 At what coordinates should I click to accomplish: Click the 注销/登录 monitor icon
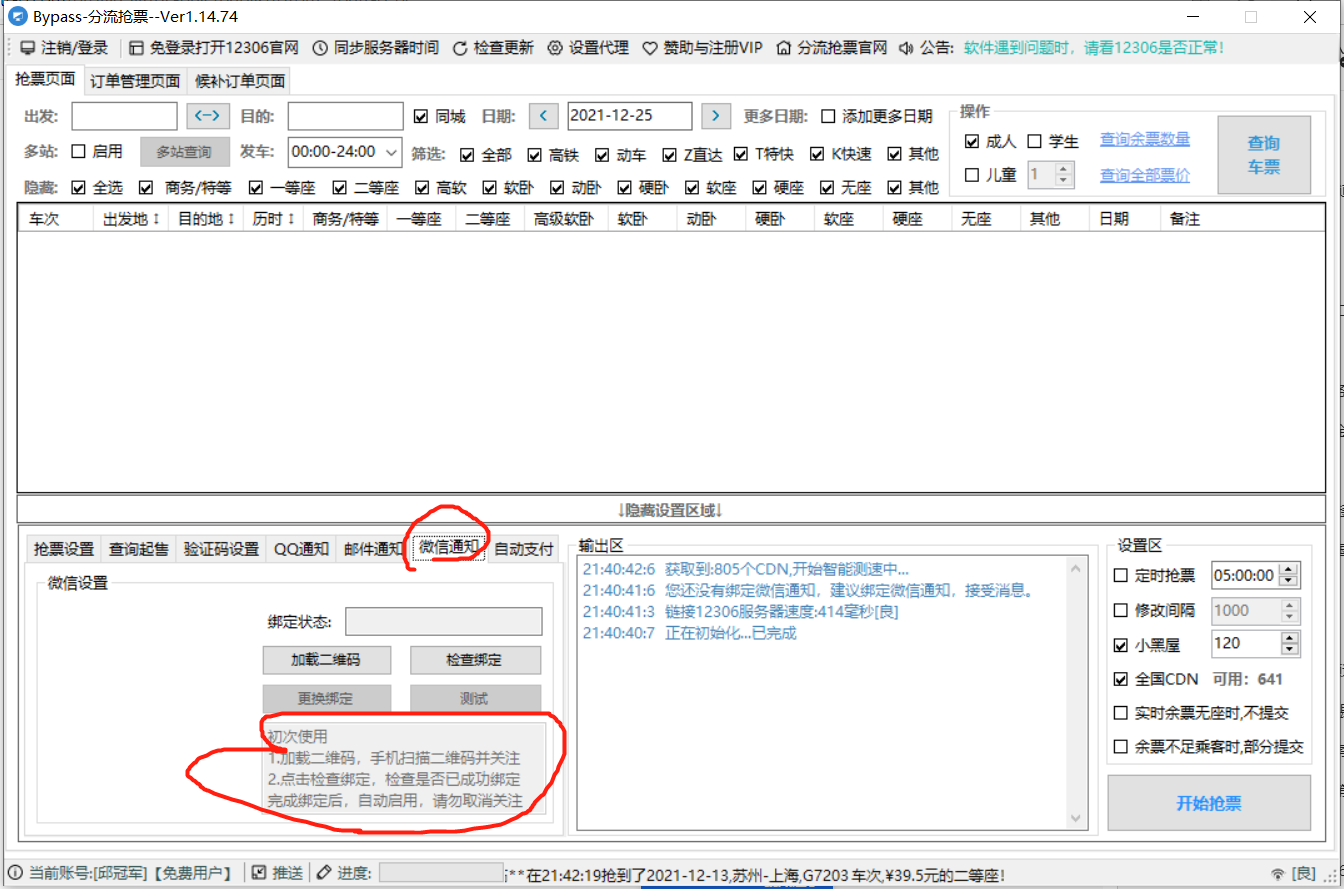(x=27, y=48)
